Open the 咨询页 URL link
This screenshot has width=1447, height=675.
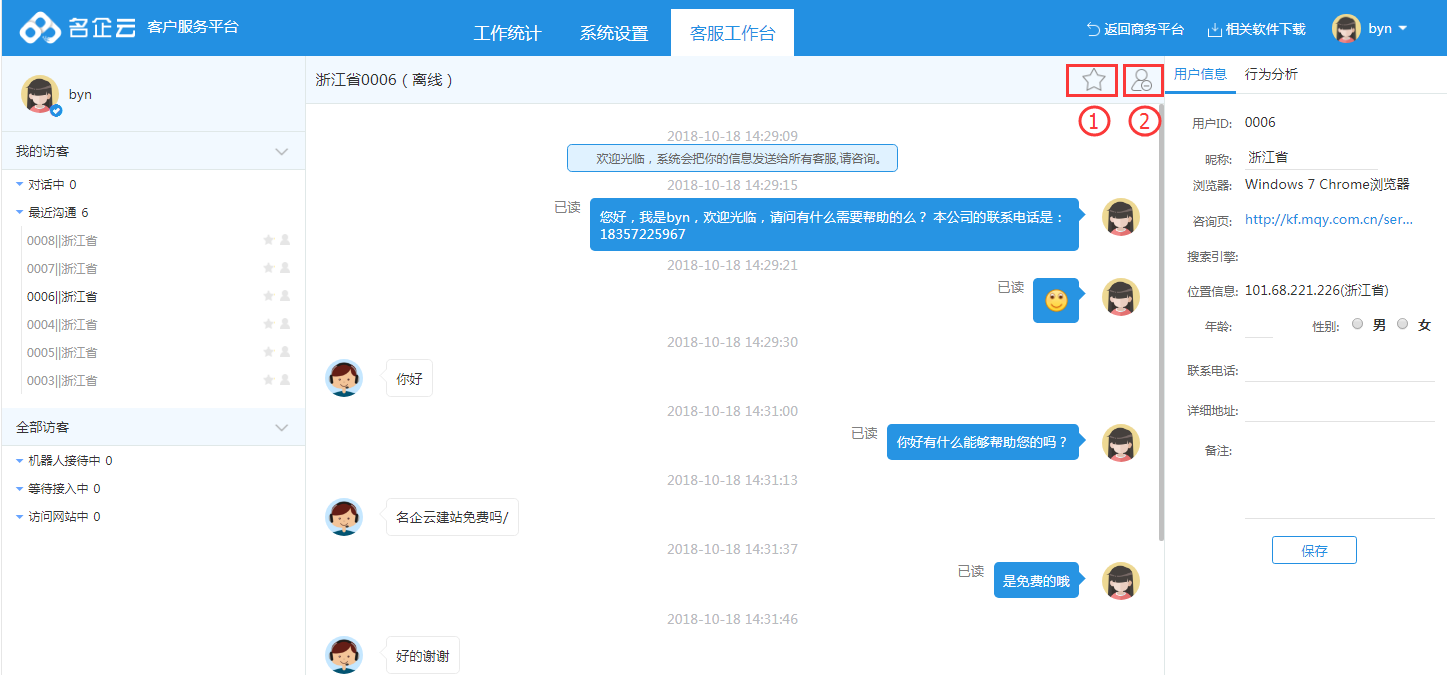(x=1328, y=219)
